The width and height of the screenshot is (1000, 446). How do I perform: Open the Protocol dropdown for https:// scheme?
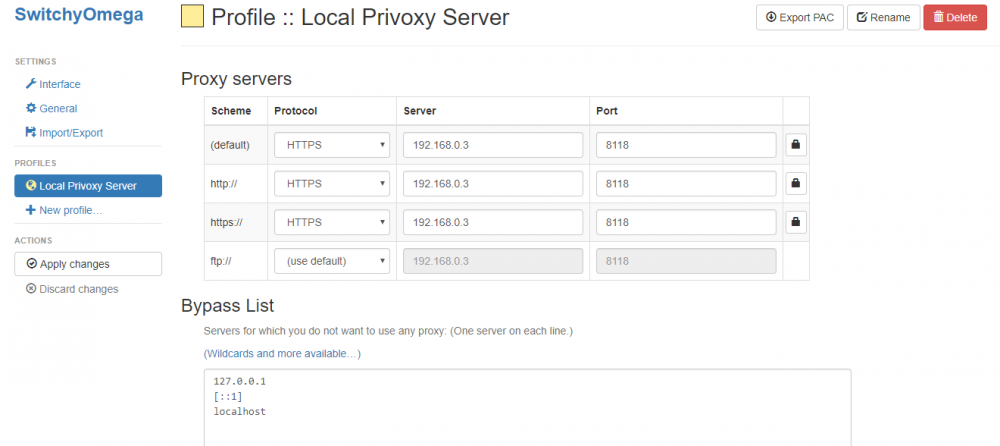332,222
